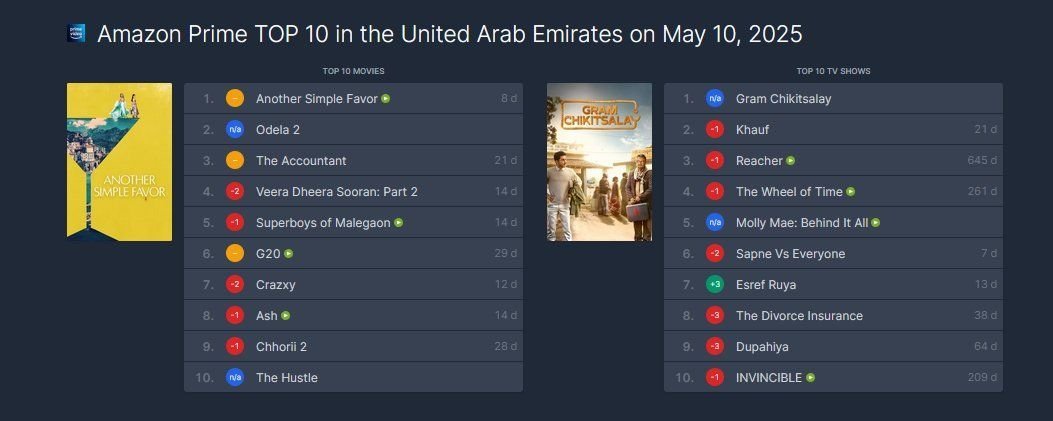Open The Accountant movie link

click(301, 161)
